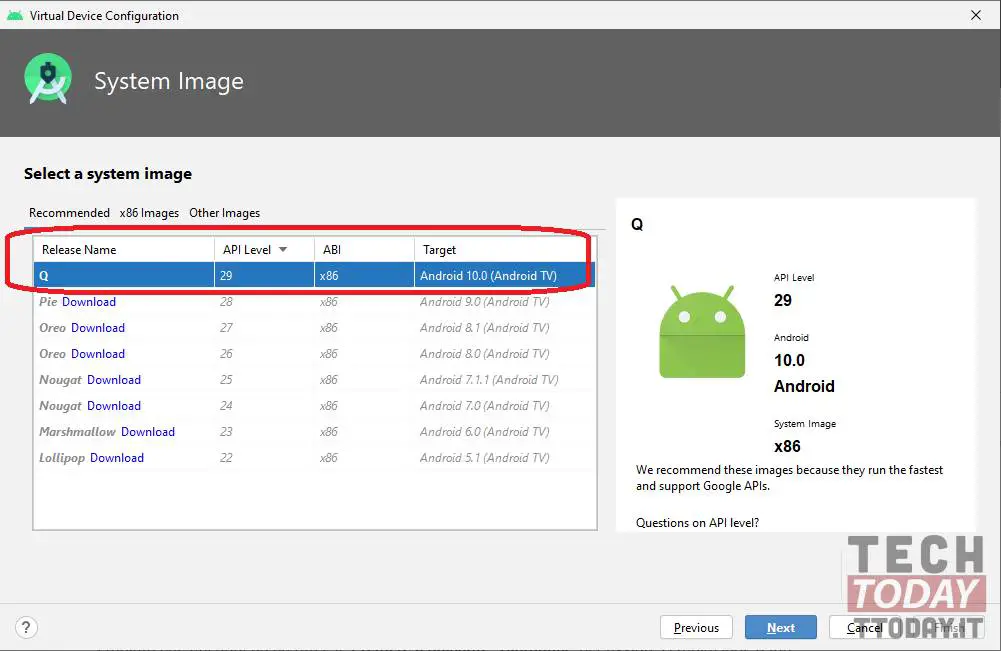This screenshot has height=651, width=1001.
Task: Click the Previous button
Action: tap(696, 627)
